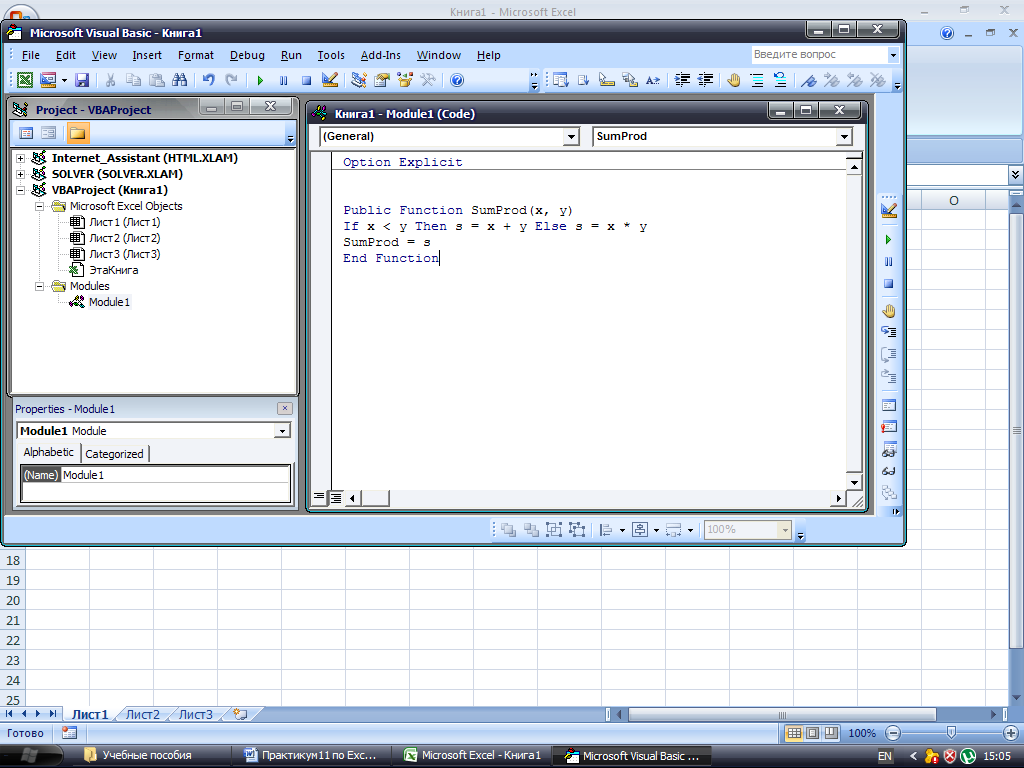Screen dimensions: 1024x768
Task: Open Project Explorer toolbar icon
Action: pyautogui.click(x=359, y=80)
